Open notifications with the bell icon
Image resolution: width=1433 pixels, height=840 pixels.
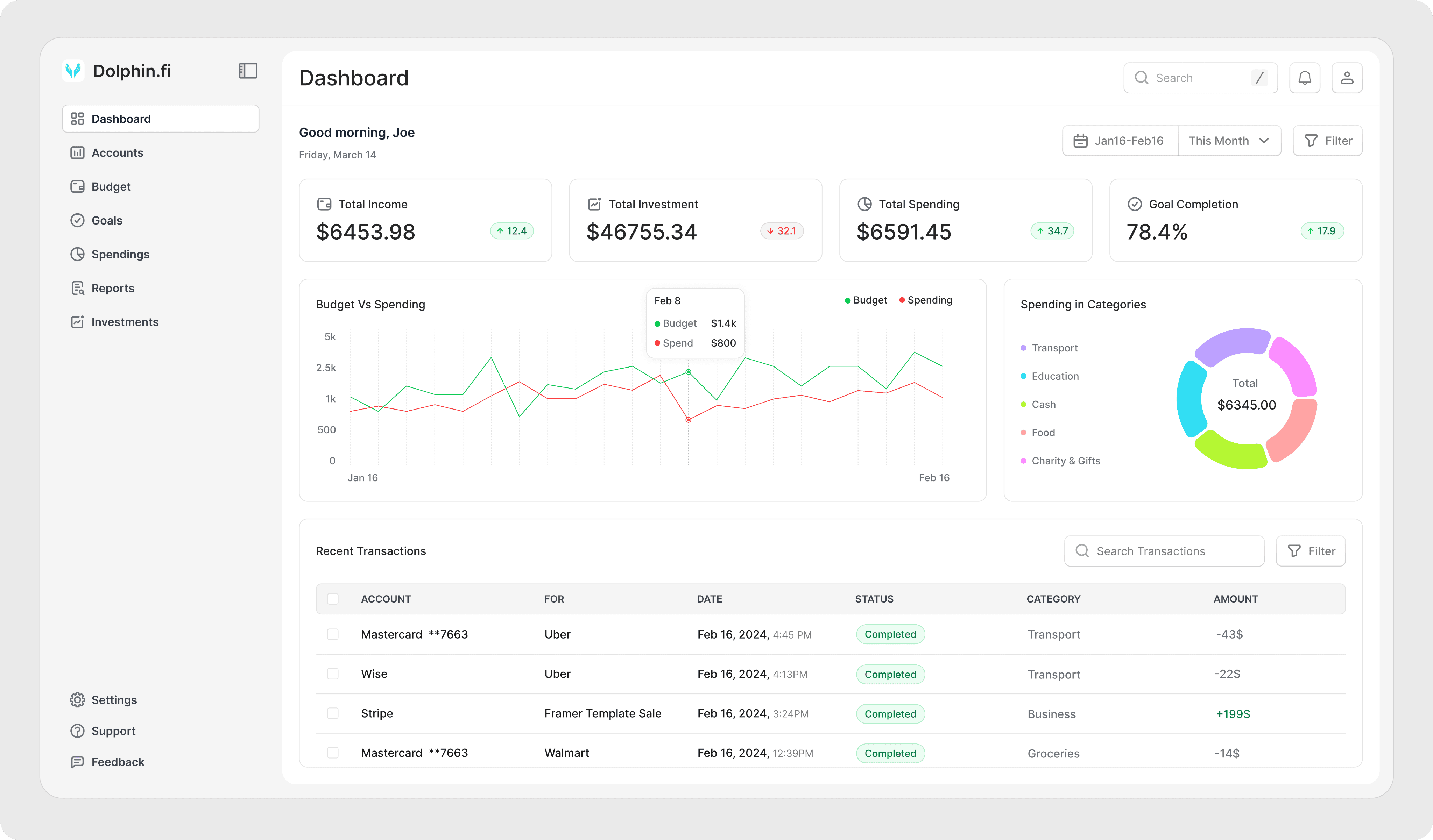click(x=1305, y=78)
